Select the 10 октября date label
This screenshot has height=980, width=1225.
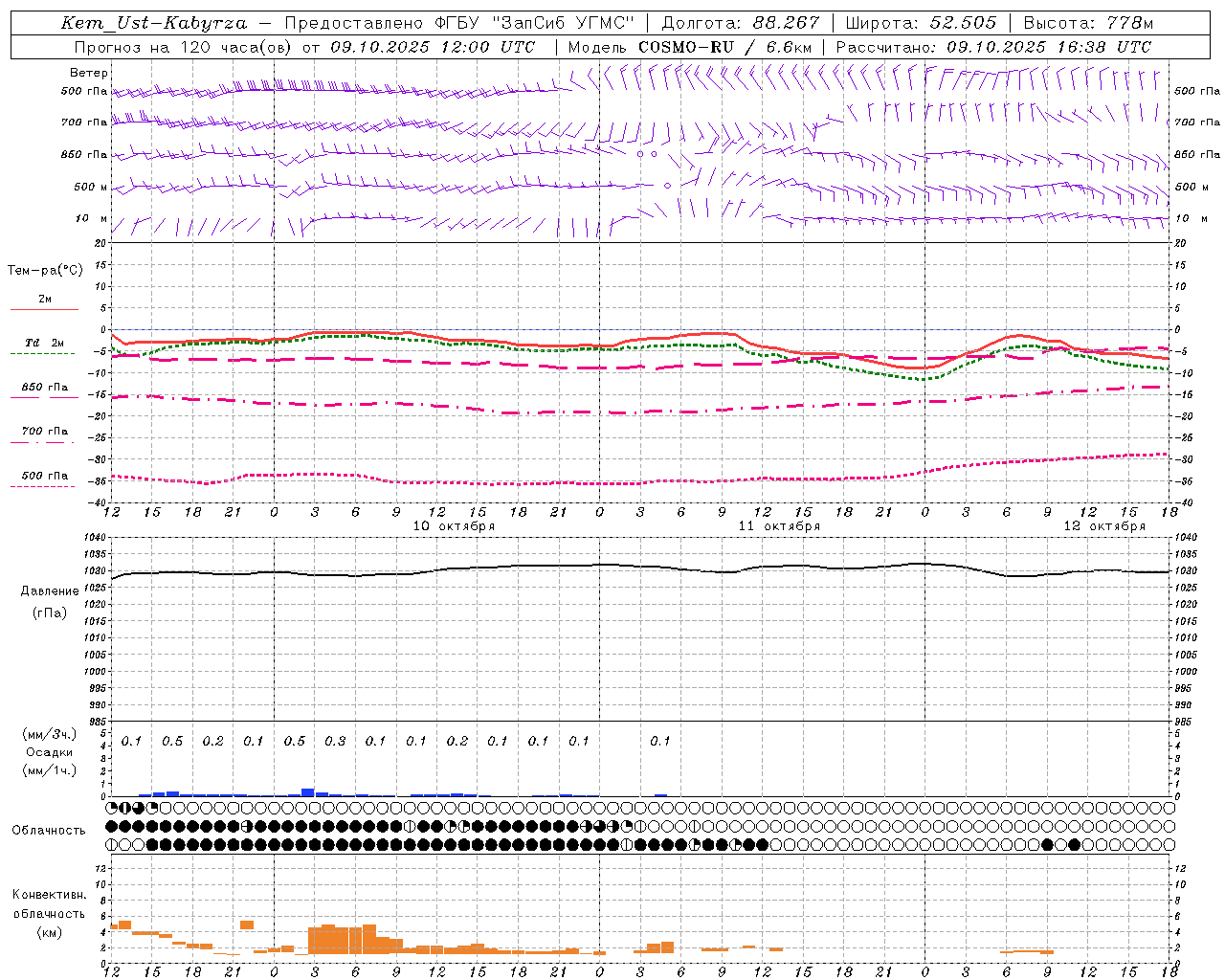[x=454, y=526]
